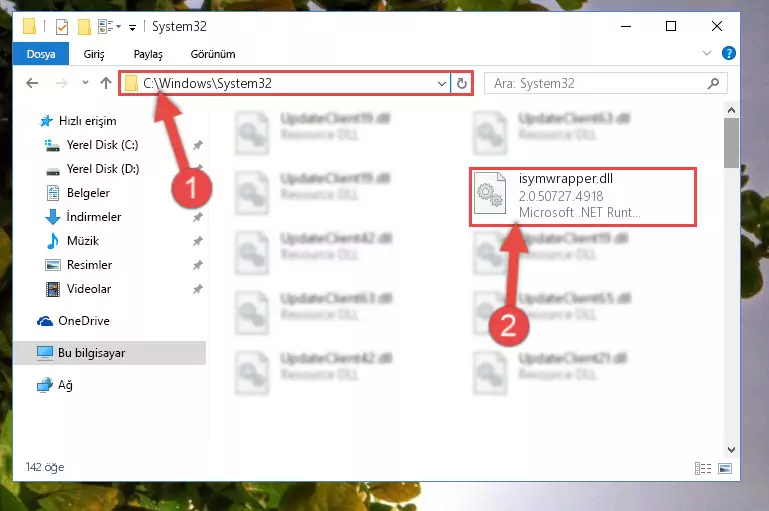The image size is (769, 511).
Task: Open Yerel Disk (D:) in the sidebar
Action: pos(103,169)
